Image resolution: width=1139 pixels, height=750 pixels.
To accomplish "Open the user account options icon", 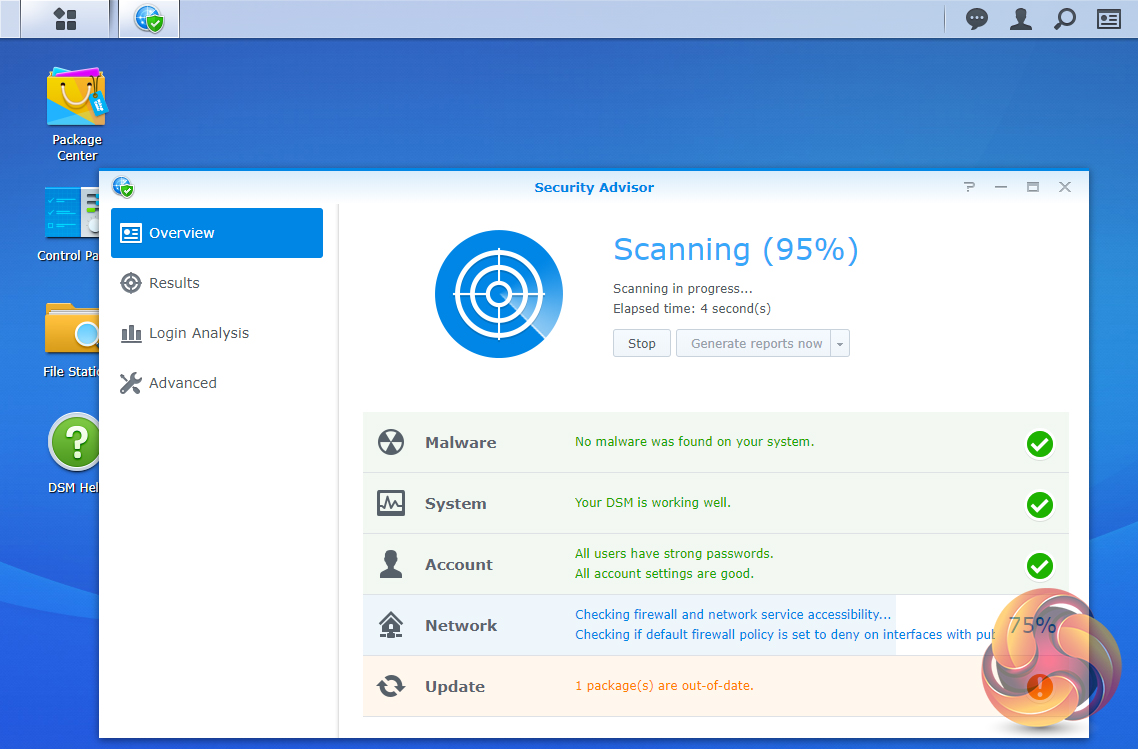I will point(1020,19).
